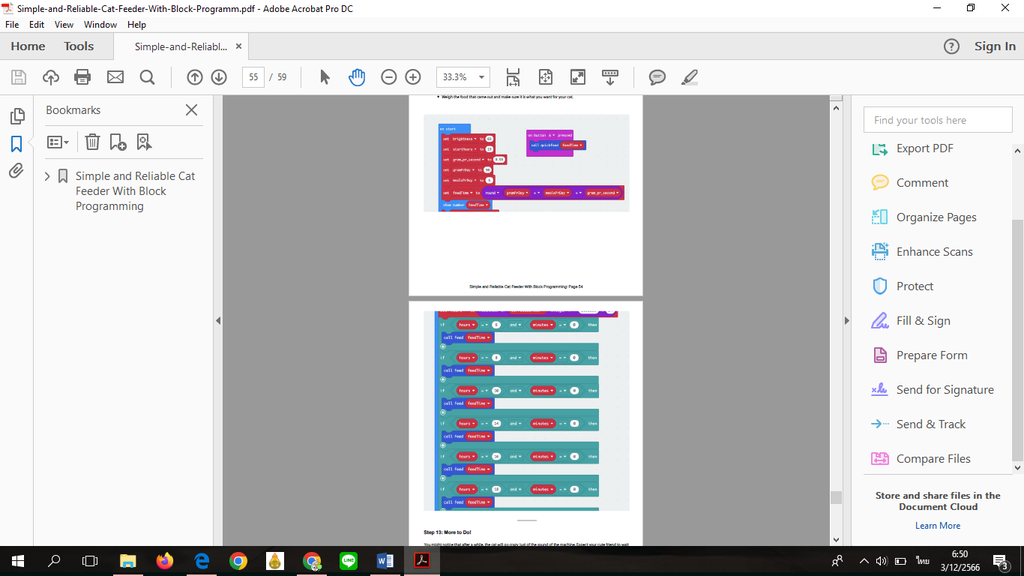Click the document vertical scrollbar thumb
The height and width of the screenshot is (576, 1024).
pyautogui.click(x=836, y=498)
